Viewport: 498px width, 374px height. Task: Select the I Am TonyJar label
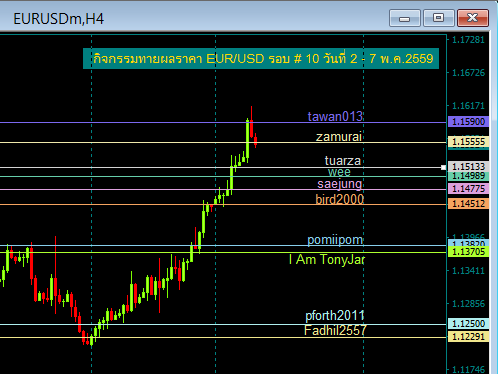pyautogui.click(x=327, y=259)
